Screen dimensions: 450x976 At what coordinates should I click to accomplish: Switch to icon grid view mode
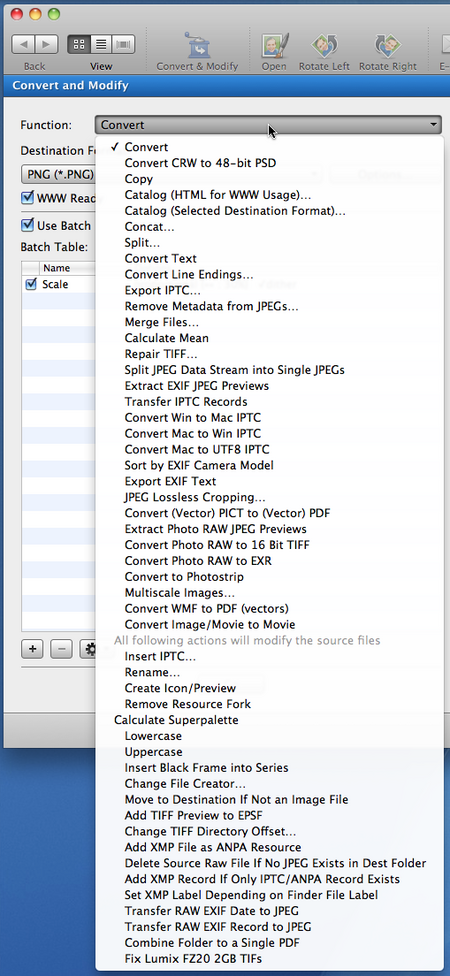pos(79,44)
